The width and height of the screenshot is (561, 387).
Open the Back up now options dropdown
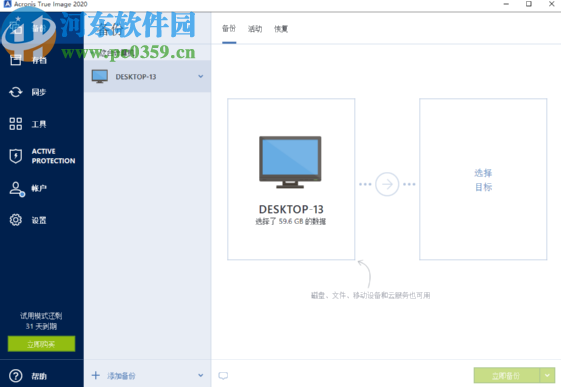(x=547, y=376)
